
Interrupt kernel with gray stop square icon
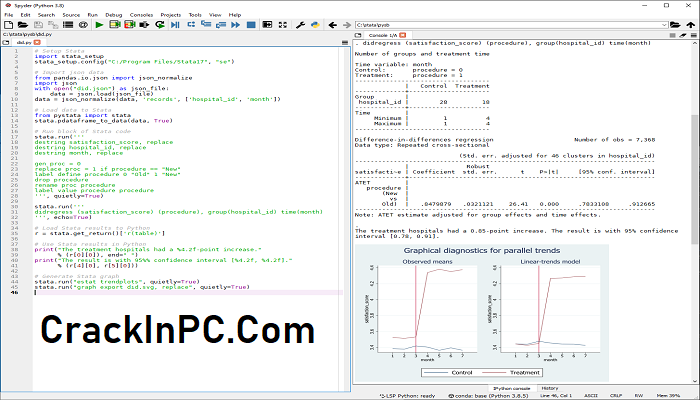(672, 35)
